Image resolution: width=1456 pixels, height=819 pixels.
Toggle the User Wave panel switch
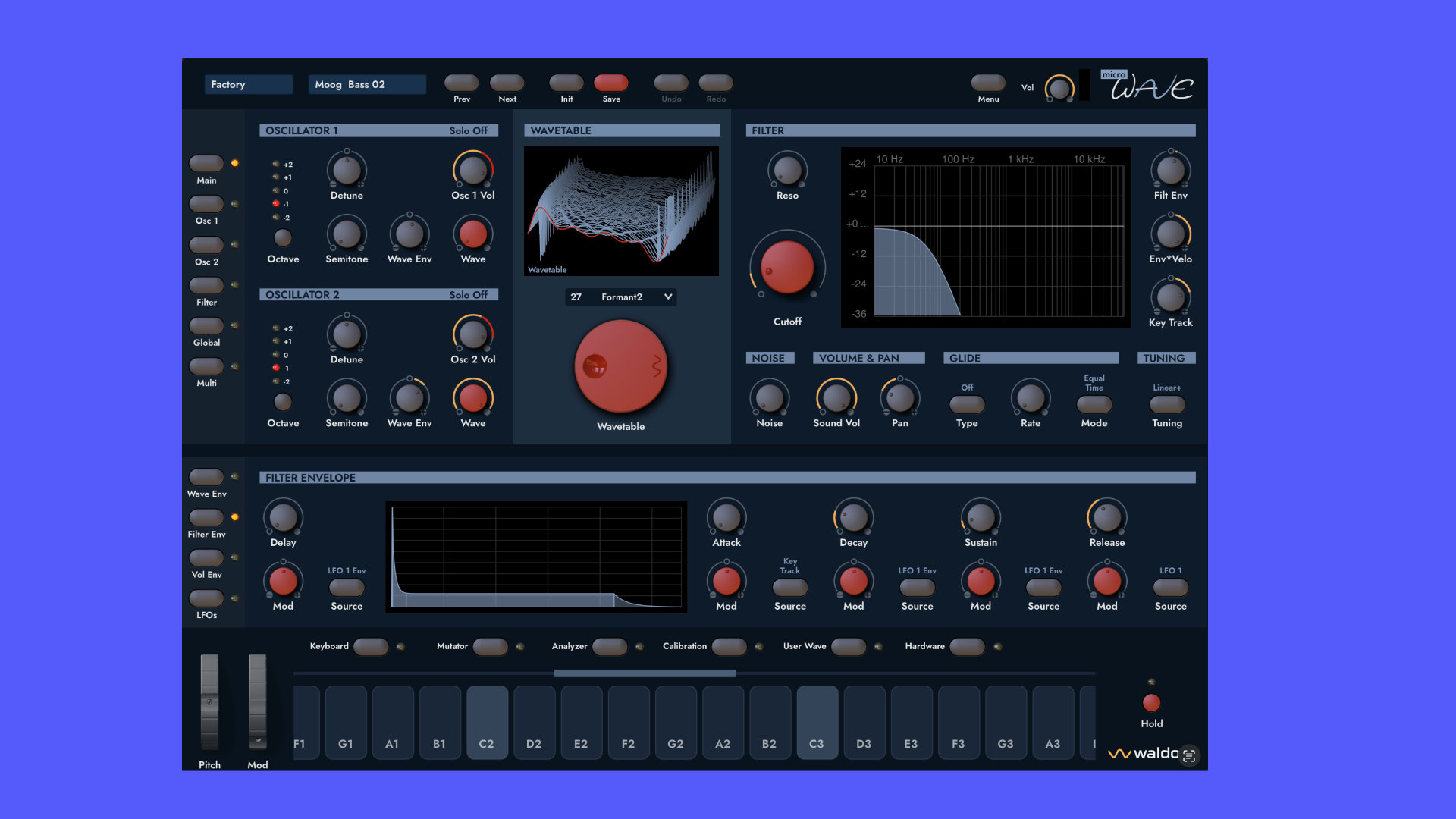(x=849, y=646)
